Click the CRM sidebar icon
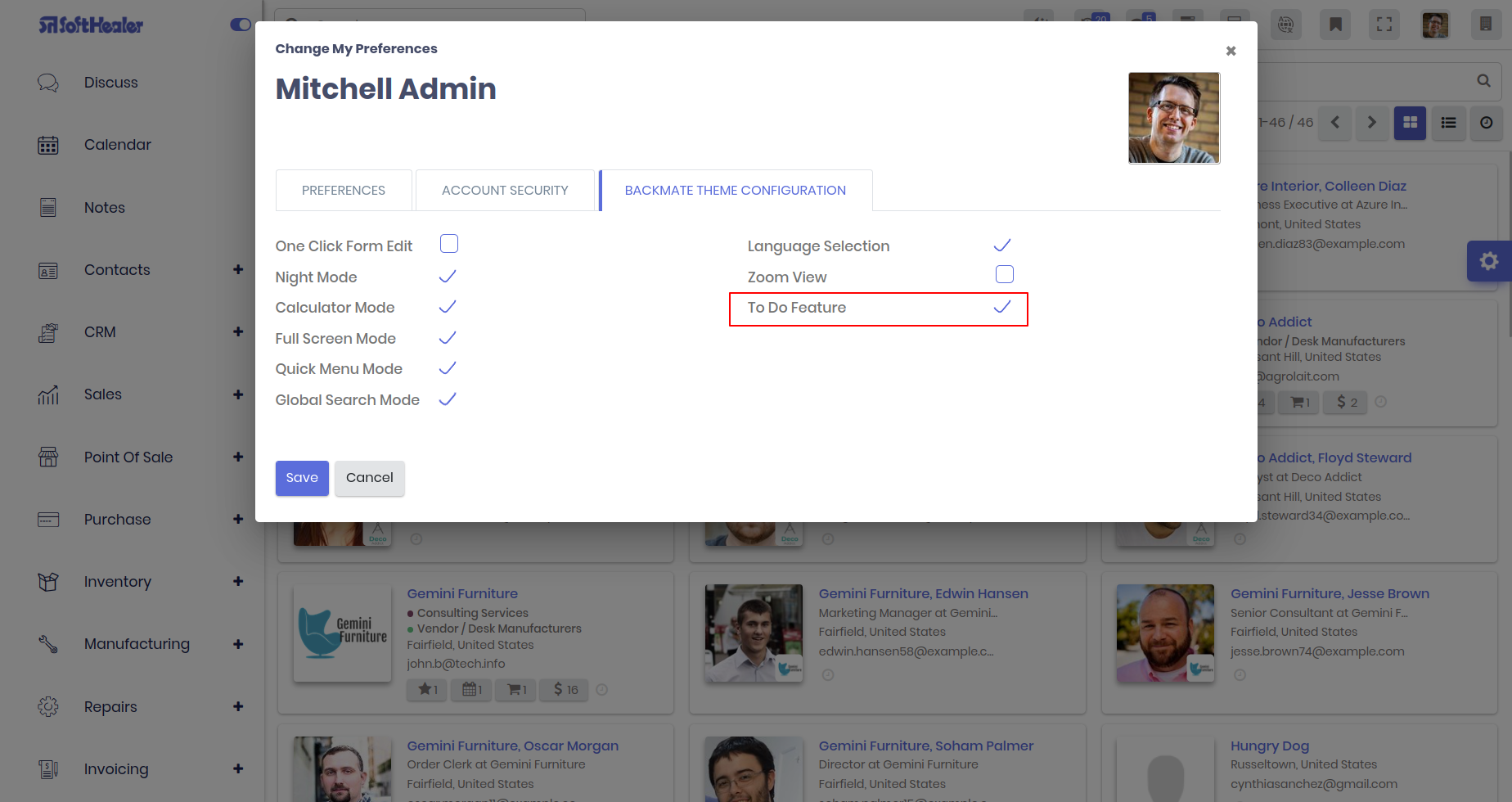Viewport: 1512px width, 802px height. click(x=48, y=332)
